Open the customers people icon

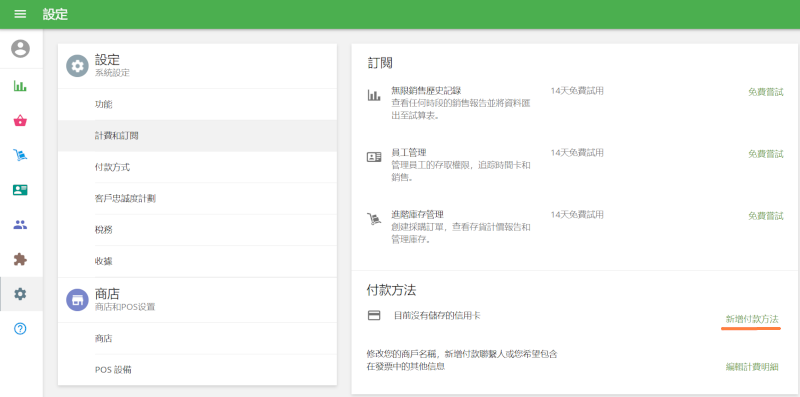(20, 225)
